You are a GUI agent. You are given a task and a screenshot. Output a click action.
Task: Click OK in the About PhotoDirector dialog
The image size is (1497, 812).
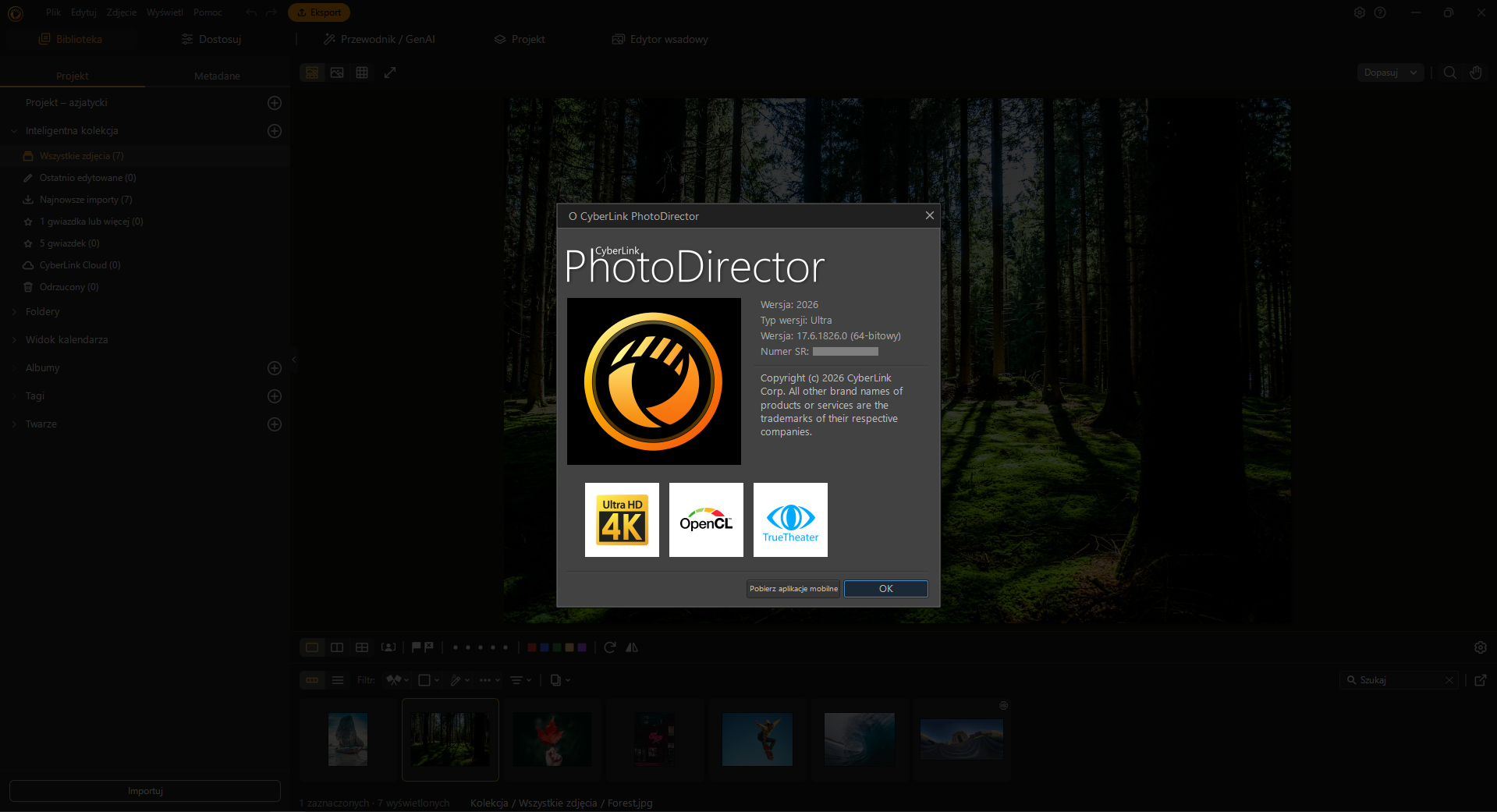tap(885, 589)
